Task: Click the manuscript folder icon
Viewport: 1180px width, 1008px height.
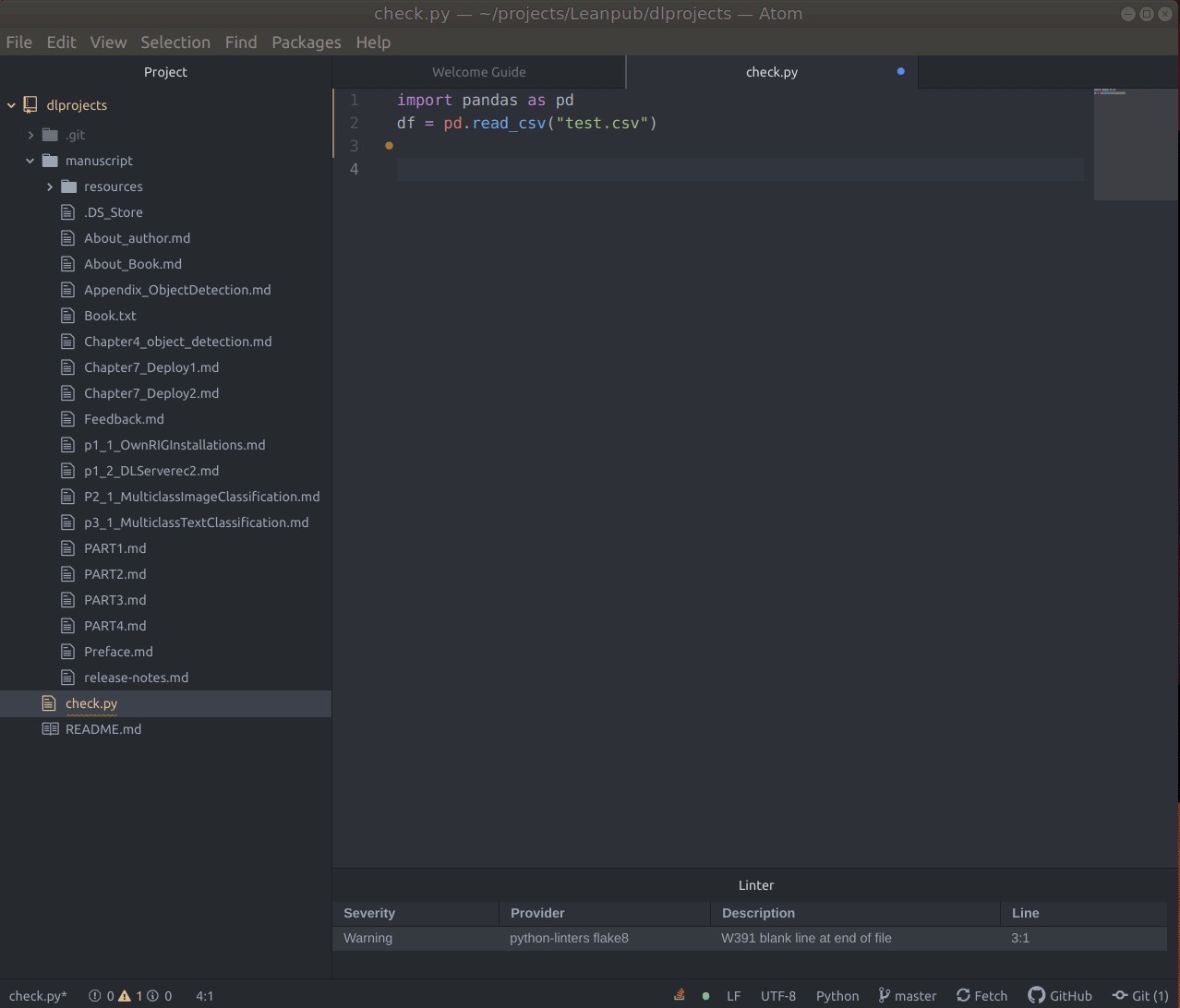Action: pos(50,161)
